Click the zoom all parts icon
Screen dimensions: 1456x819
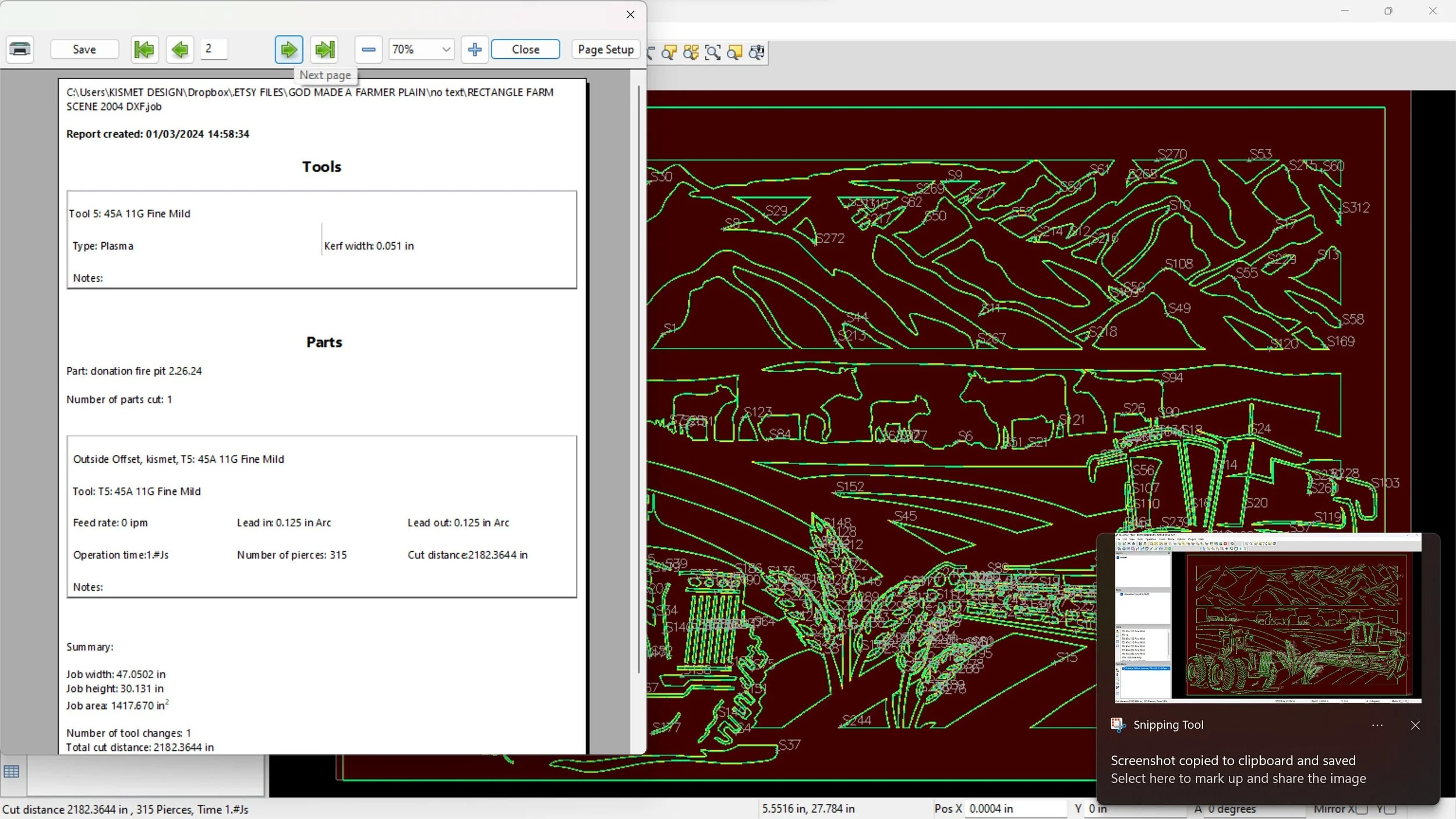click(691, 52)
